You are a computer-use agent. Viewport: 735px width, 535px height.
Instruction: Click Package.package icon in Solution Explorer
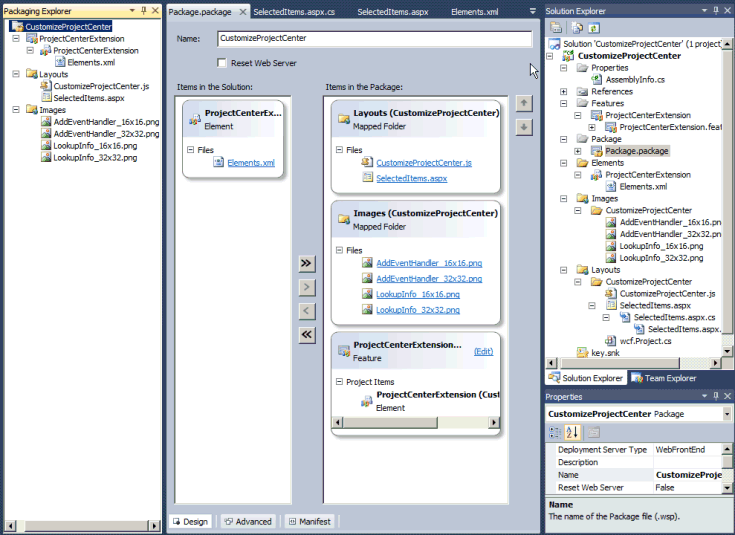[x=596, y=151]
